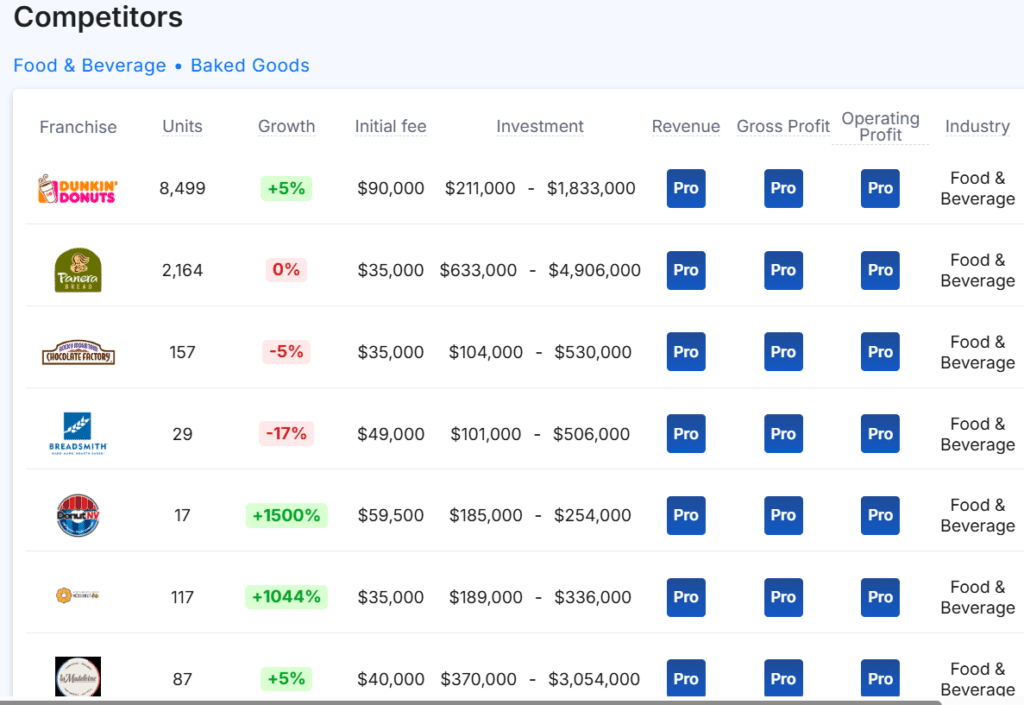1024x705 pixels.
Task: Click the $1,833,000 investment value
Action: 591,189
